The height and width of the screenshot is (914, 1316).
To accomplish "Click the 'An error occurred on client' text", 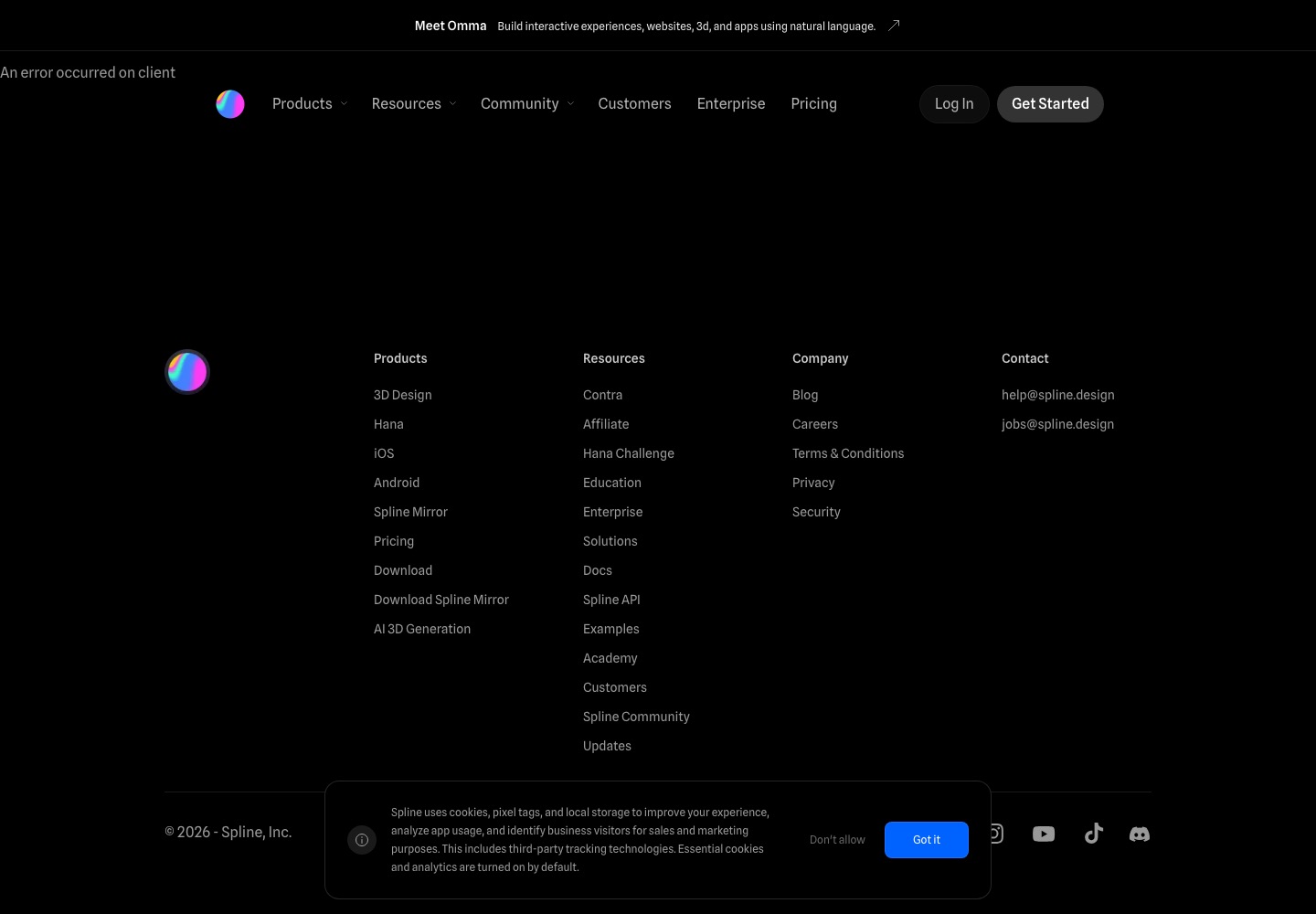I will click(88, 72).
